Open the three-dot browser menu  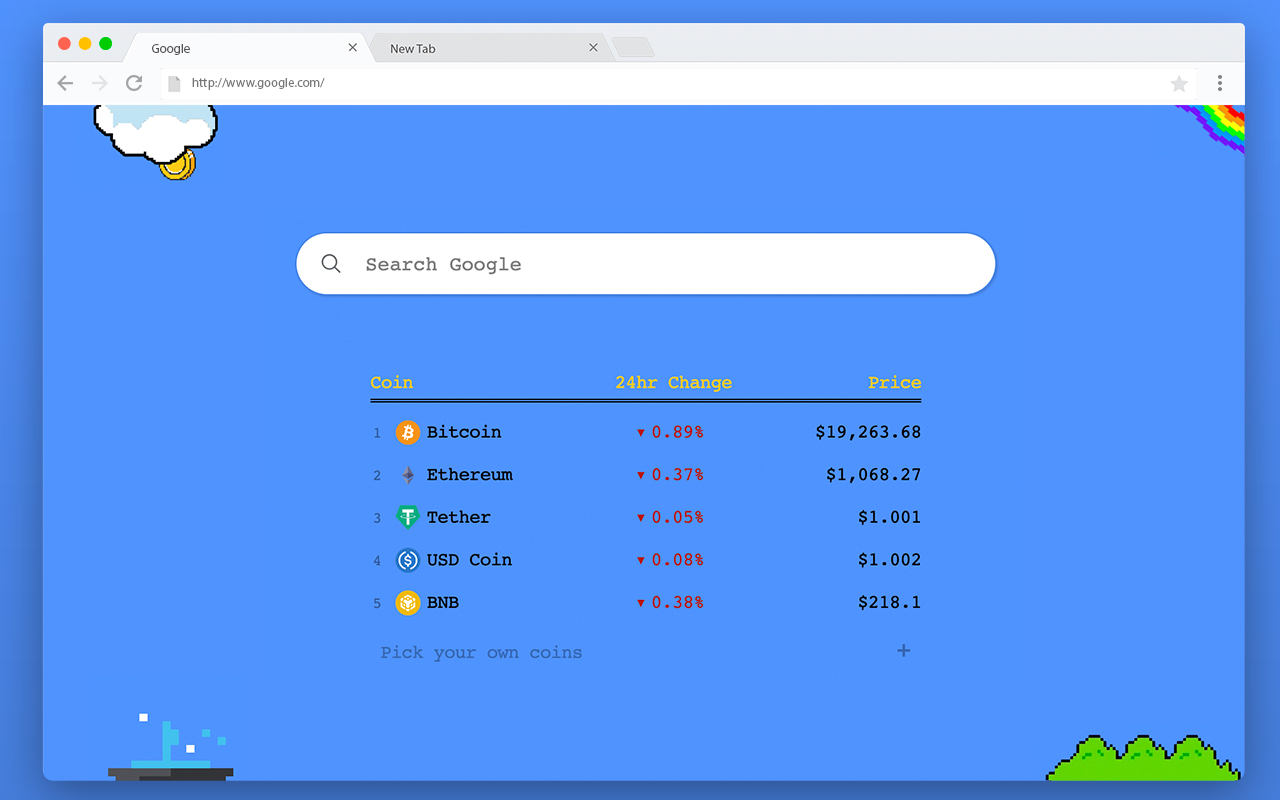[1220, 83]
